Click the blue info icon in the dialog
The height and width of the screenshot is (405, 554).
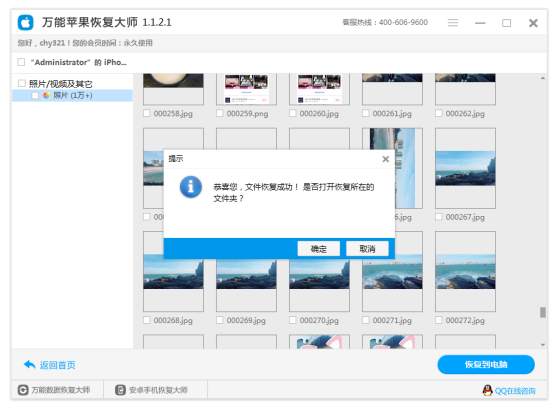(x=191, y=187)
